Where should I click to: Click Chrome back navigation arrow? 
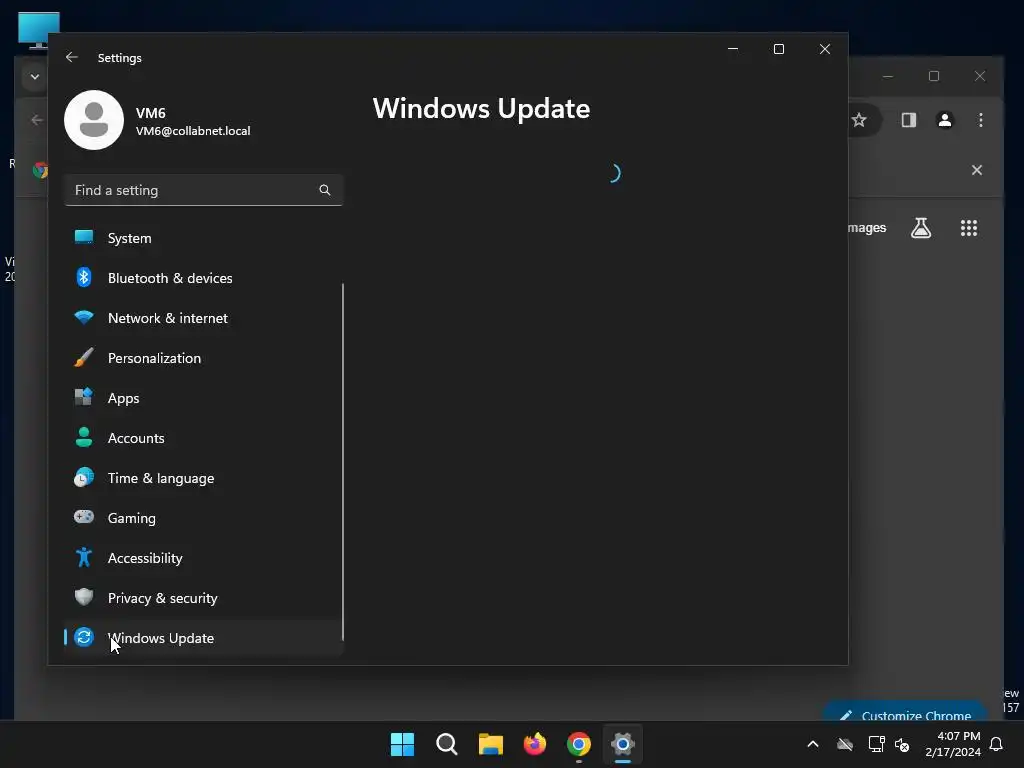37,120
